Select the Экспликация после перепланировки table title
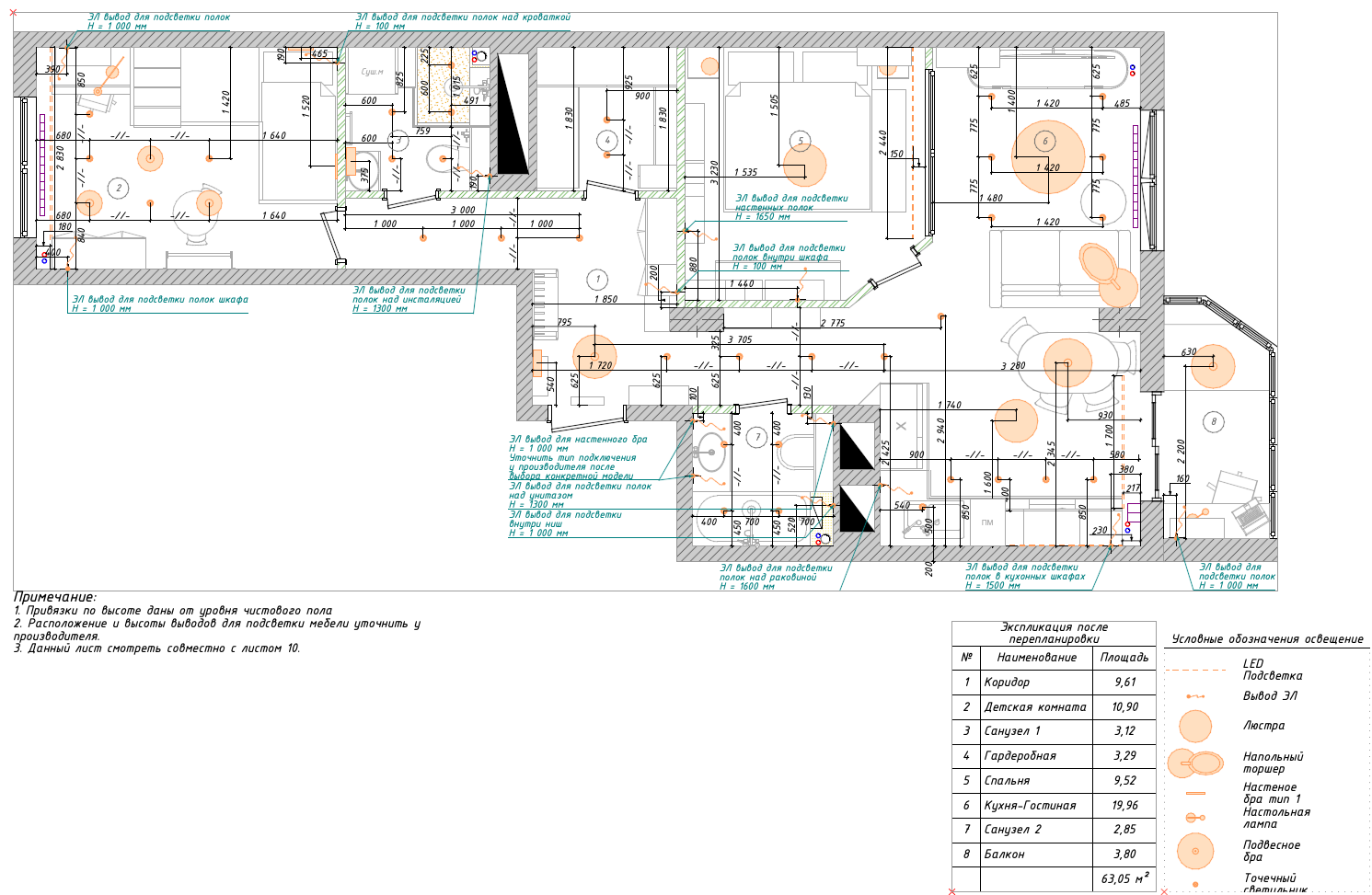Viewport: 1372px width, 895px height. tap(1054, 632)
